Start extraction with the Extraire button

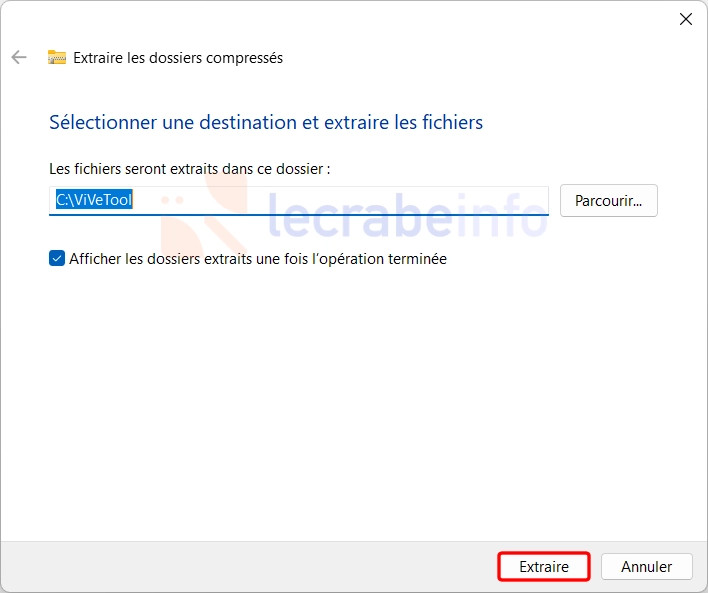544,566
